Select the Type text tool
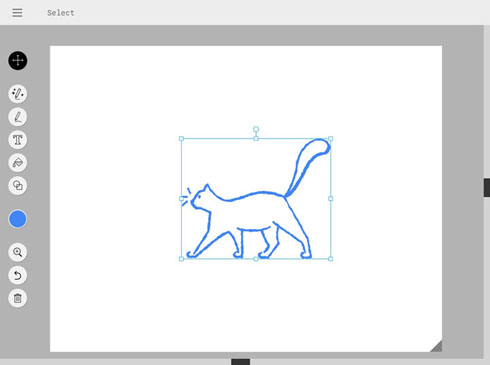490x365 pixels. pyautogui.click(x=18, y=140)
